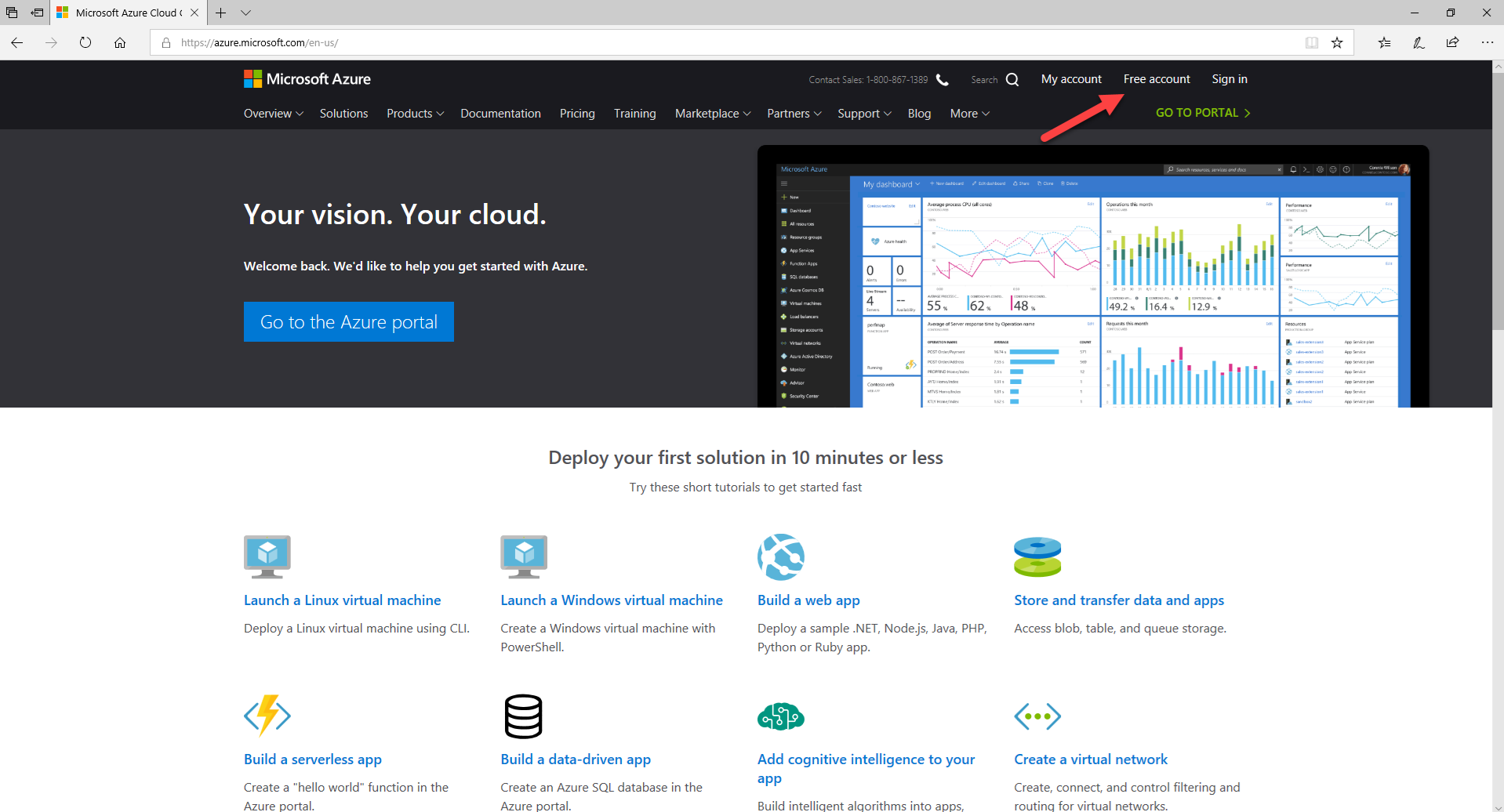Open the Create a virtual network link
Screen dimensions: 1504x812
[1091, 759]
